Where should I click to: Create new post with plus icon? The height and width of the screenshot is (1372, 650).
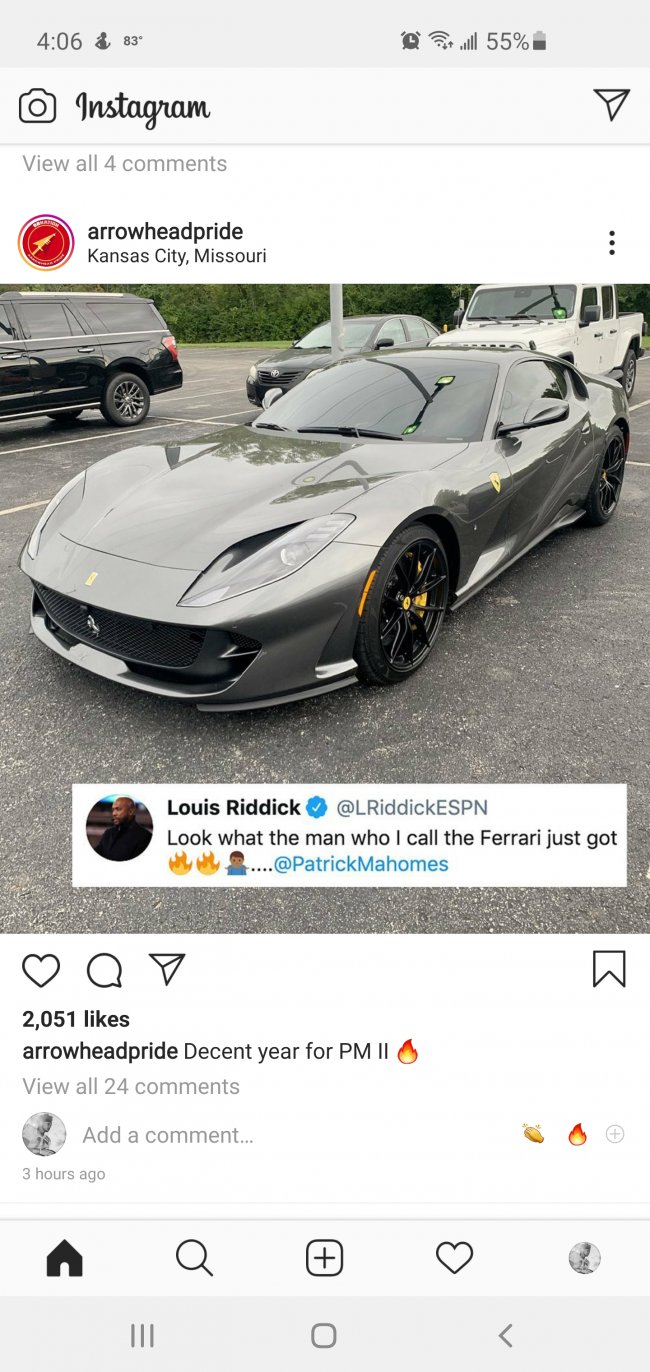(324, 1258)
